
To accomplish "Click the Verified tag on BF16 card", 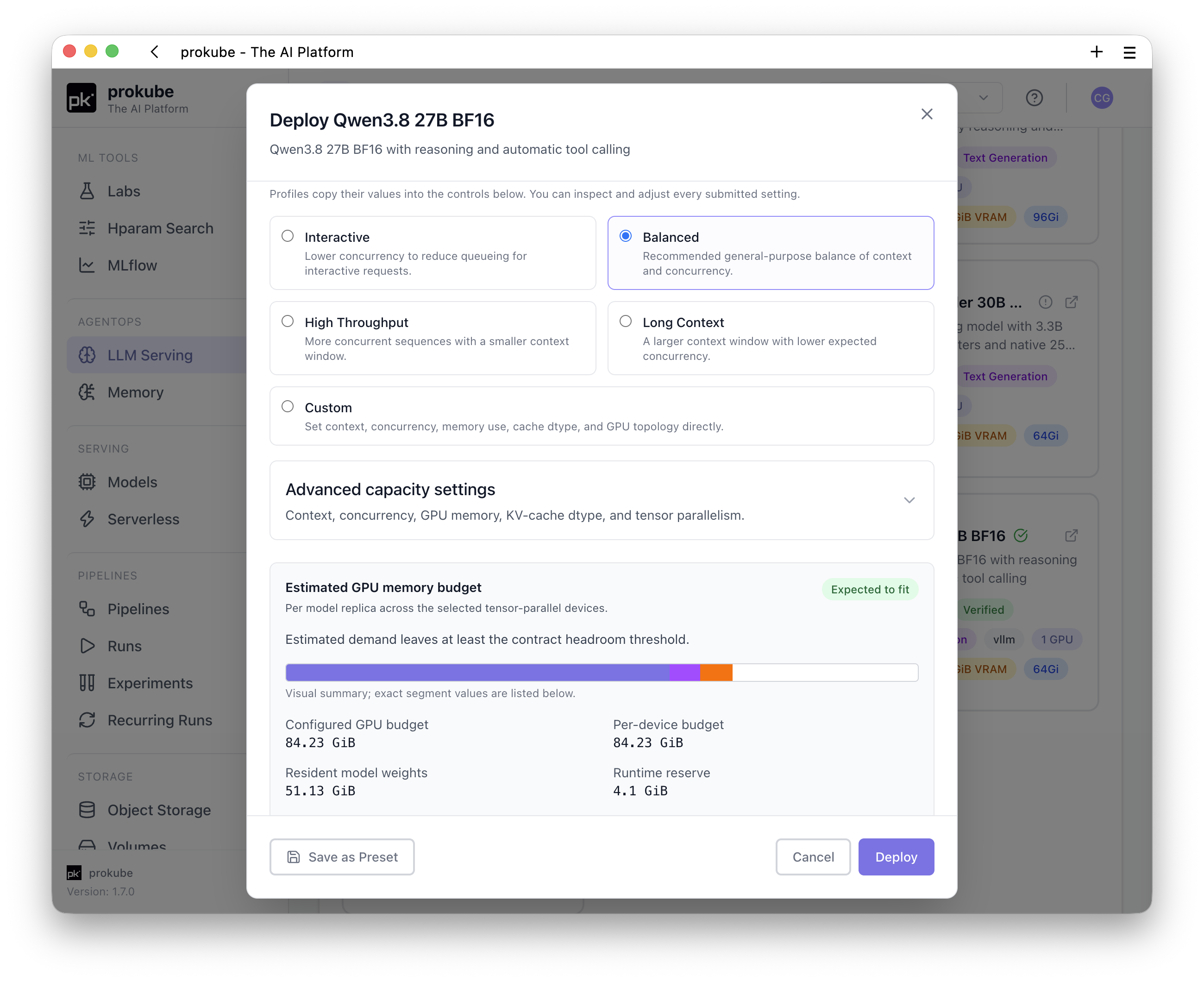I will [984, 610].
